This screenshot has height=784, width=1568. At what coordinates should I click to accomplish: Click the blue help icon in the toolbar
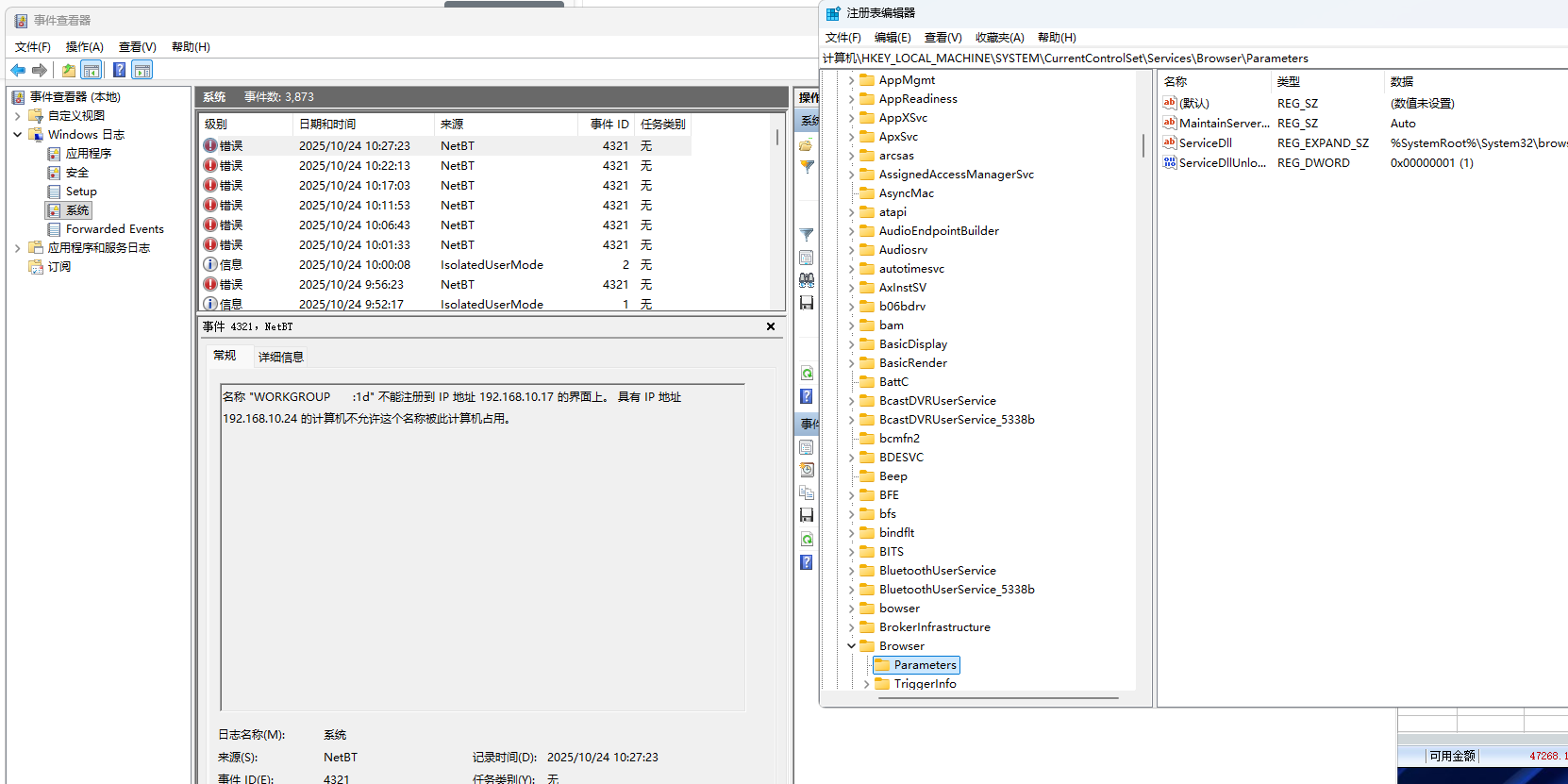pyautogui.click(x=120, y=70)
